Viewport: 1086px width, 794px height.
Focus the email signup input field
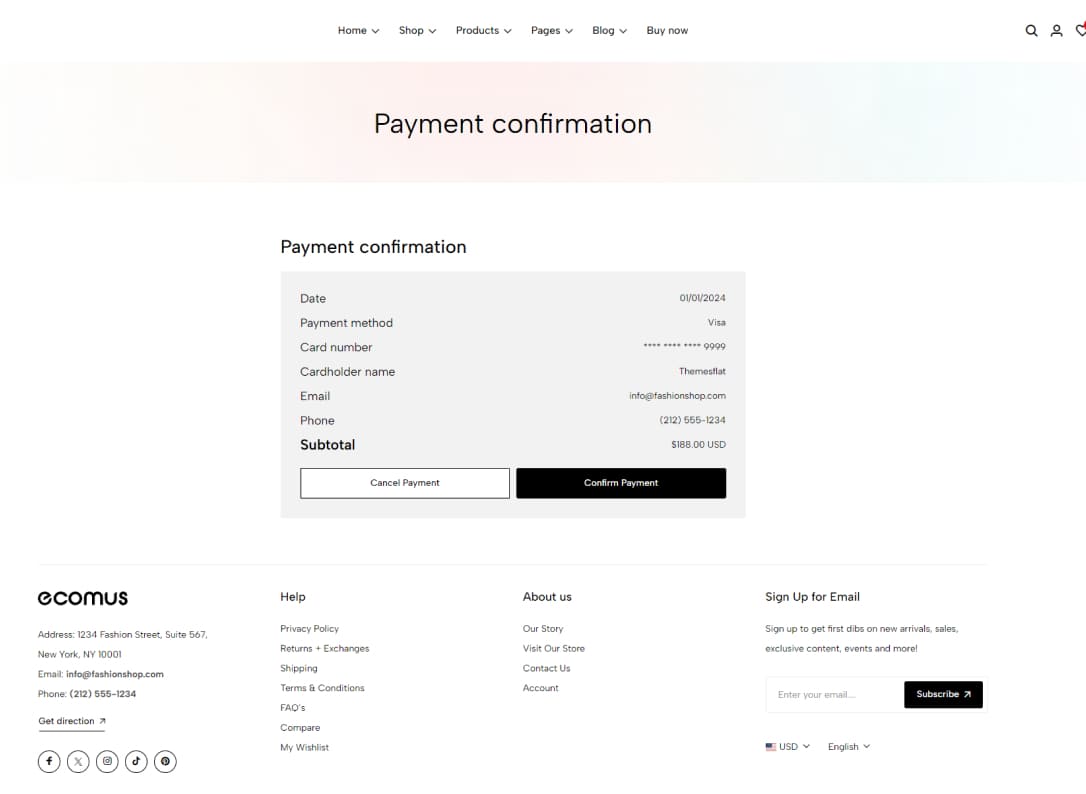point(835,694)
